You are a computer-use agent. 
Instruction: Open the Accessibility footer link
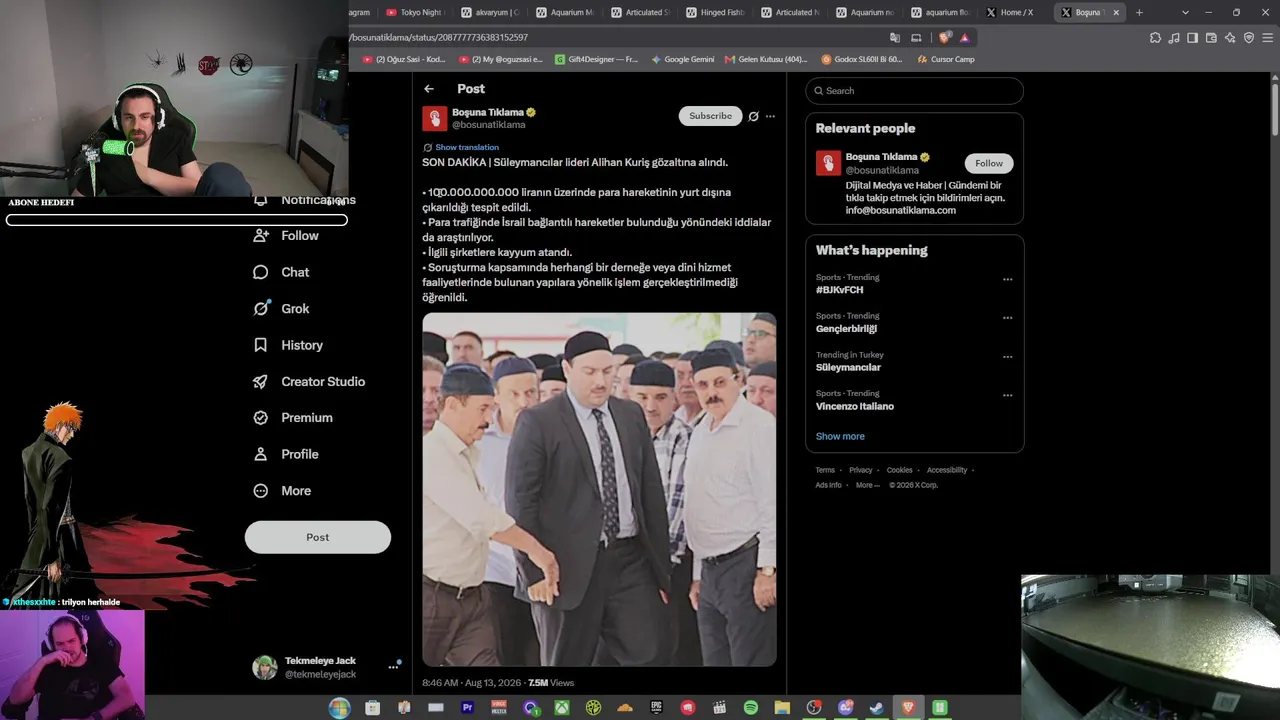click(946, 470)
